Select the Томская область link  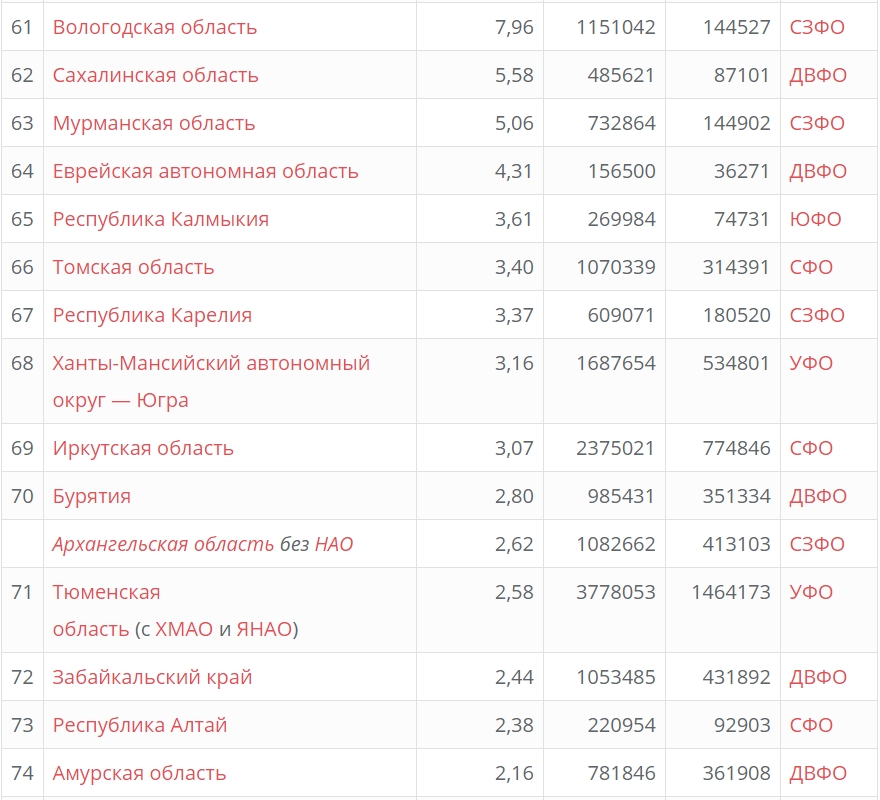pos(133,267)
